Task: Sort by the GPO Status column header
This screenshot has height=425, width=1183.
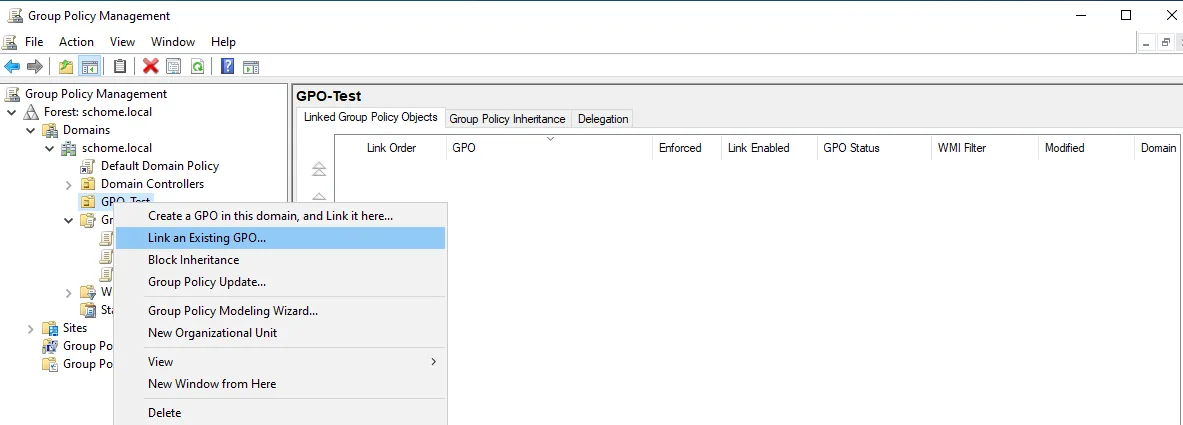Action: (x=874, y=148)
